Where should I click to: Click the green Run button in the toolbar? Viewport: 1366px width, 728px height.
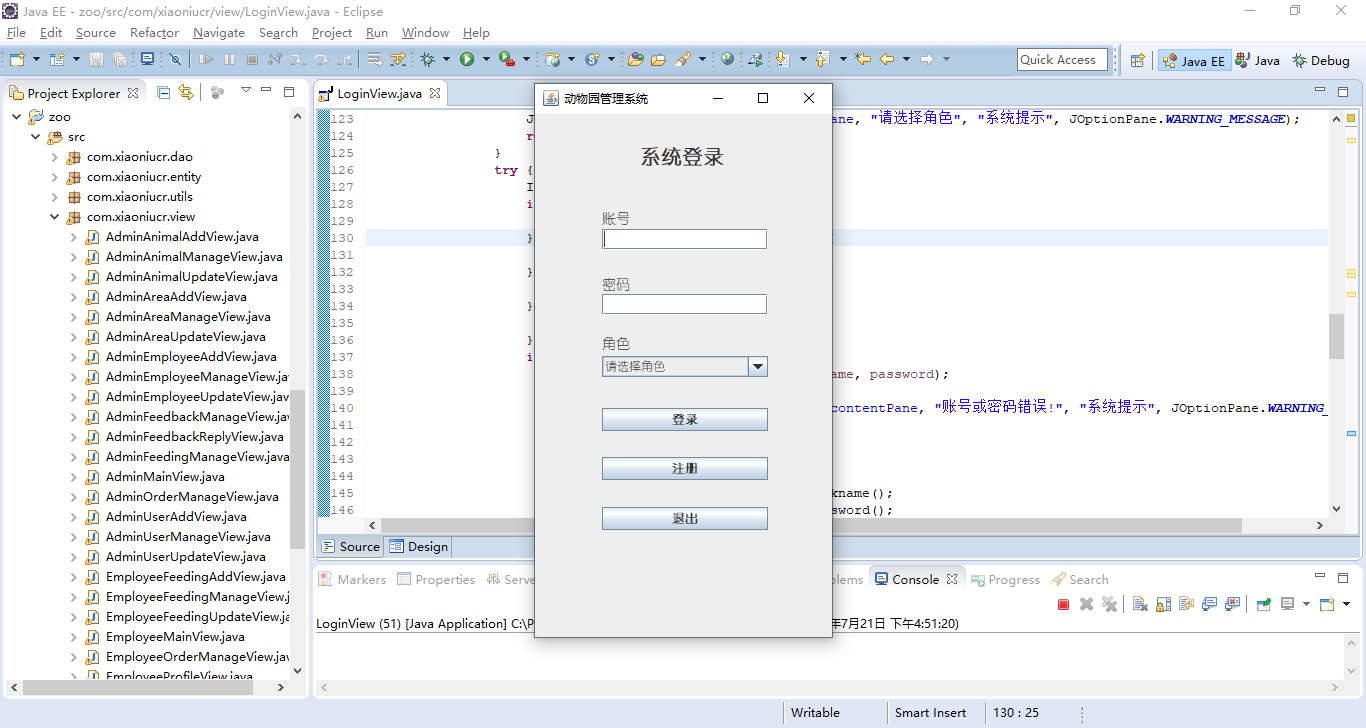(x=467, y=60)
